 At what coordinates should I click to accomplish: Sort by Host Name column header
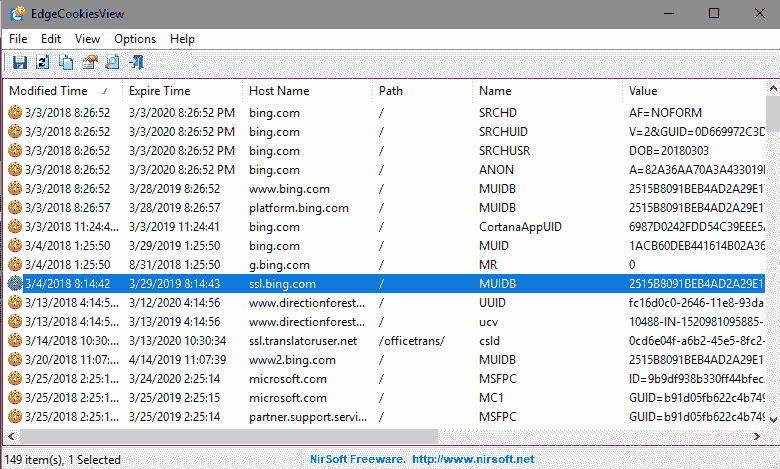pyautogui.click(x=308, y=91)
